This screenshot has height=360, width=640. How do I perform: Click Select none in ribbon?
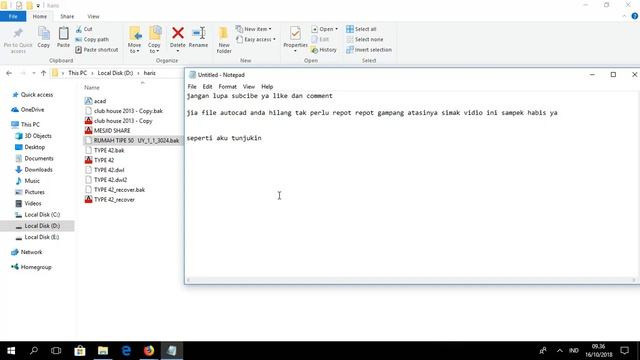click(364, 40)
